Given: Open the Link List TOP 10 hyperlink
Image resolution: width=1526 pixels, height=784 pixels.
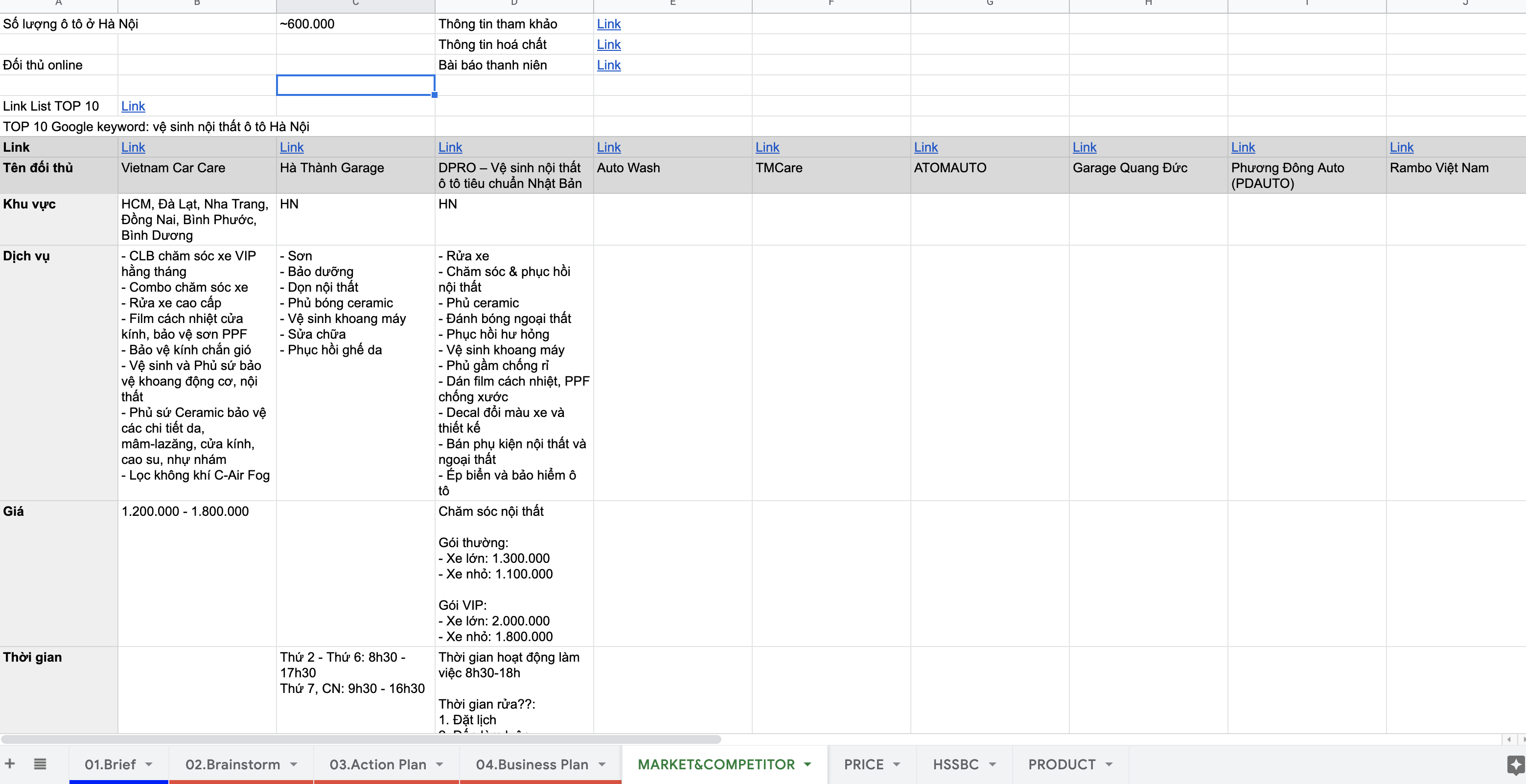Looking at the screenshot, I should 133,107.
